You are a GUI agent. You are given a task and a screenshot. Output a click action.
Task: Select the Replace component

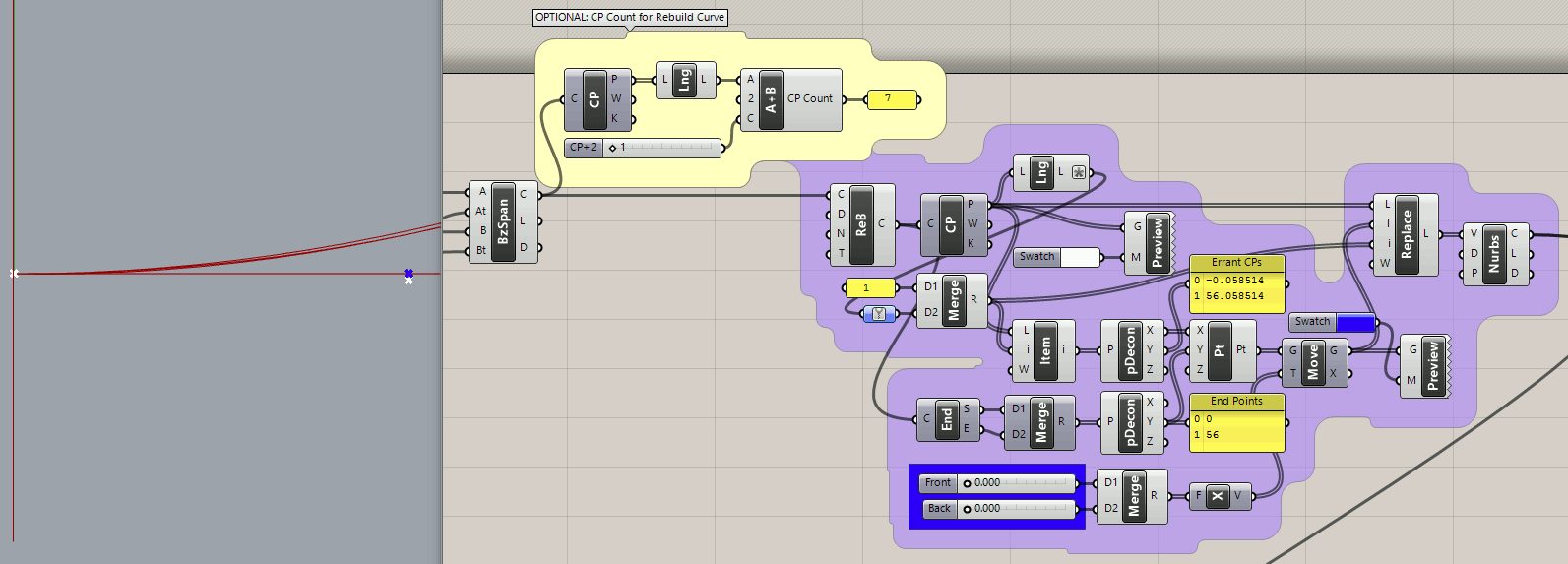coord(1408,234)
